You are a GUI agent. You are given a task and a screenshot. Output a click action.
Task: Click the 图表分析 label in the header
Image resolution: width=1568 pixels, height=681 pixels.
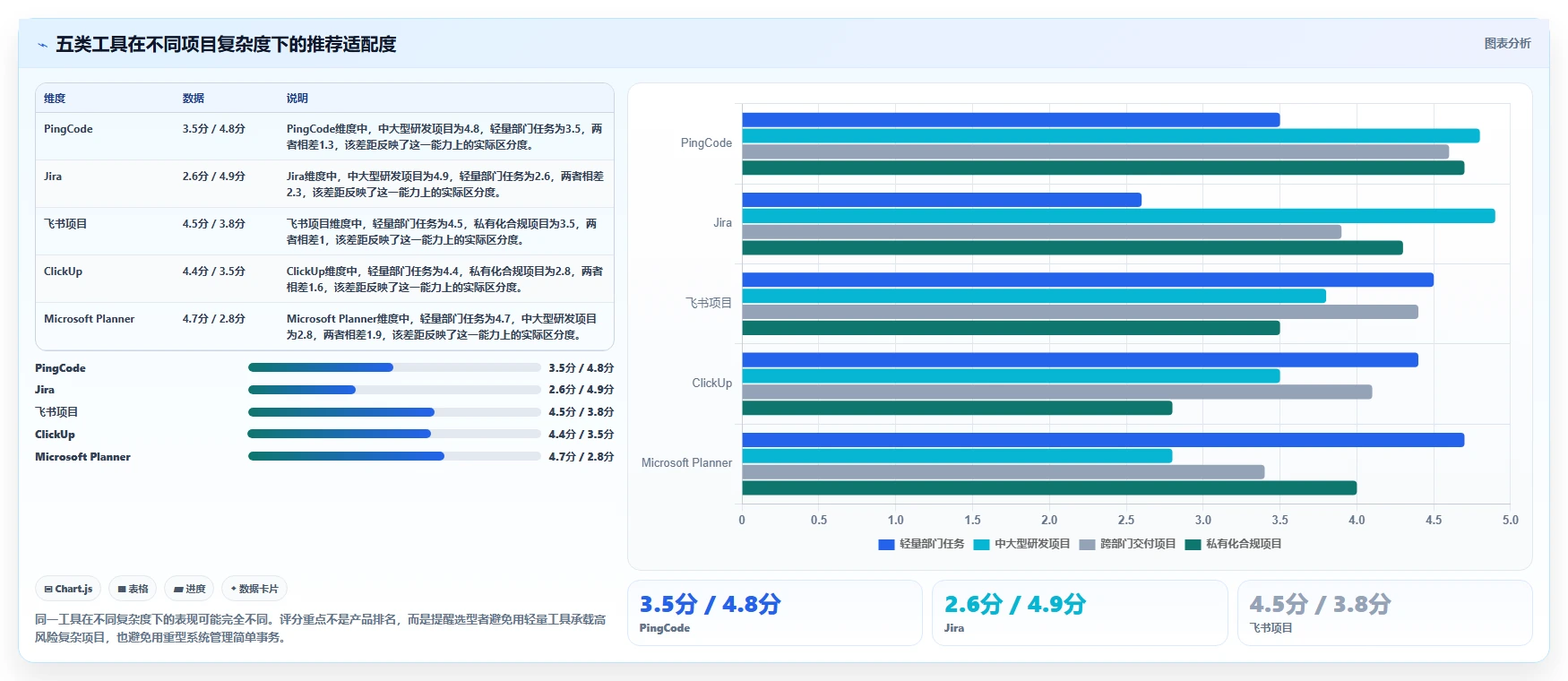coord(1507,43)
